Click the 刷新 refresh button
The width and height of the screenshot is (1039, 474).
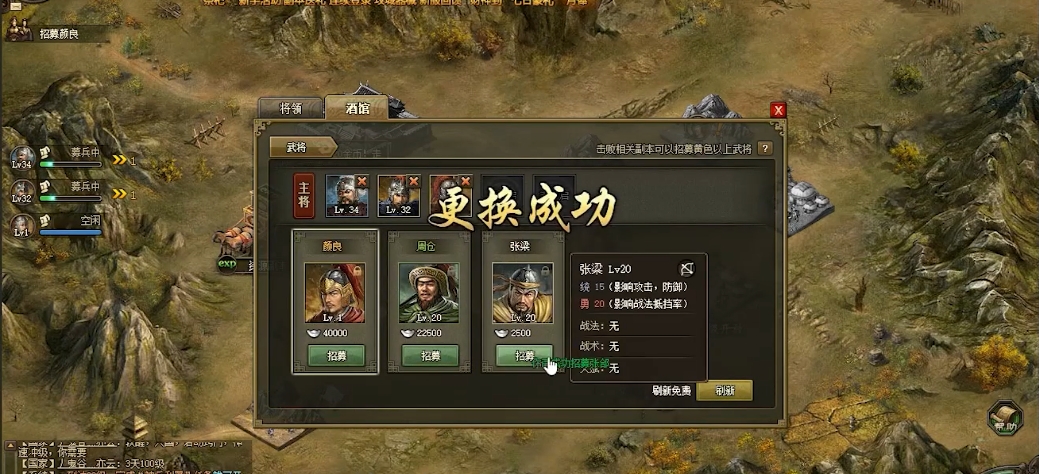(724, 390)
